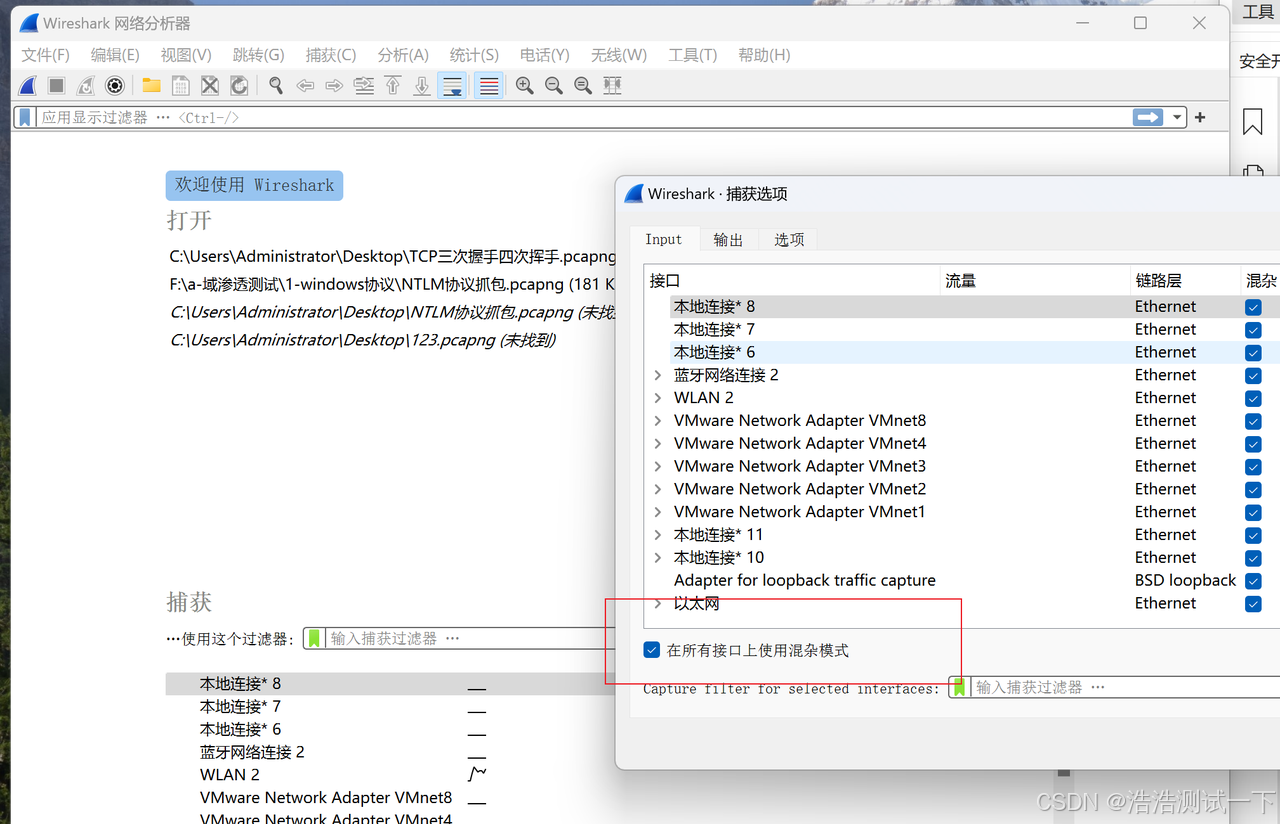Toggle promiscuous checkbox for VMnet8 adapter
Viewport: 1280px width, 824px height.
tap(1253, 421)
